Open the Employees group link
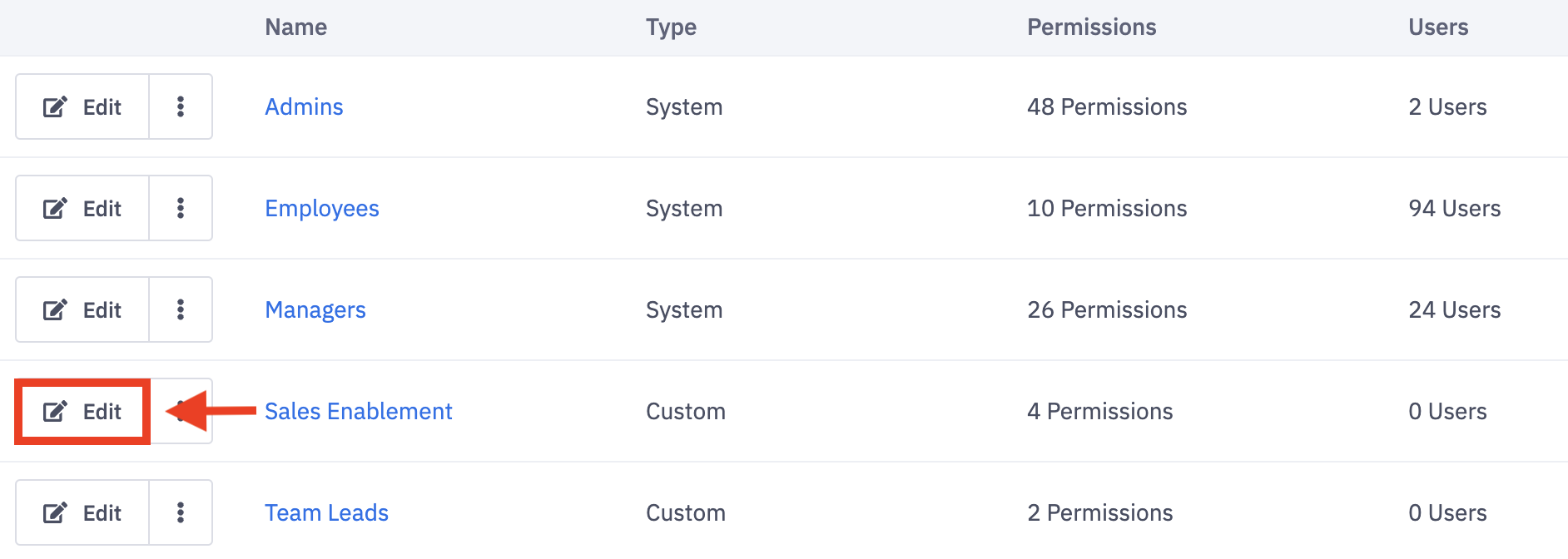The height and width of the screenshot is (559, 1568). pyautogui.click(x=321, y=208)
